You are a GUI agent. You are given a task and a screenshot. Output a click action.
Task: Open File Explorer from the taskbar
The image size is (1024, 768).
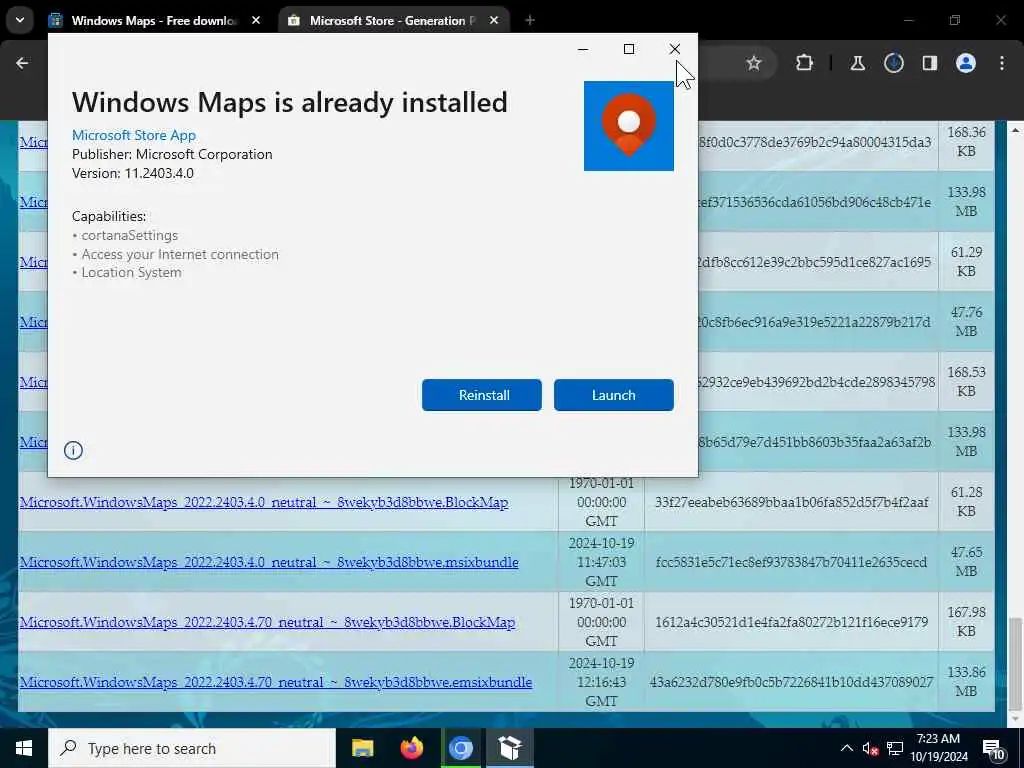coord(362,748)
